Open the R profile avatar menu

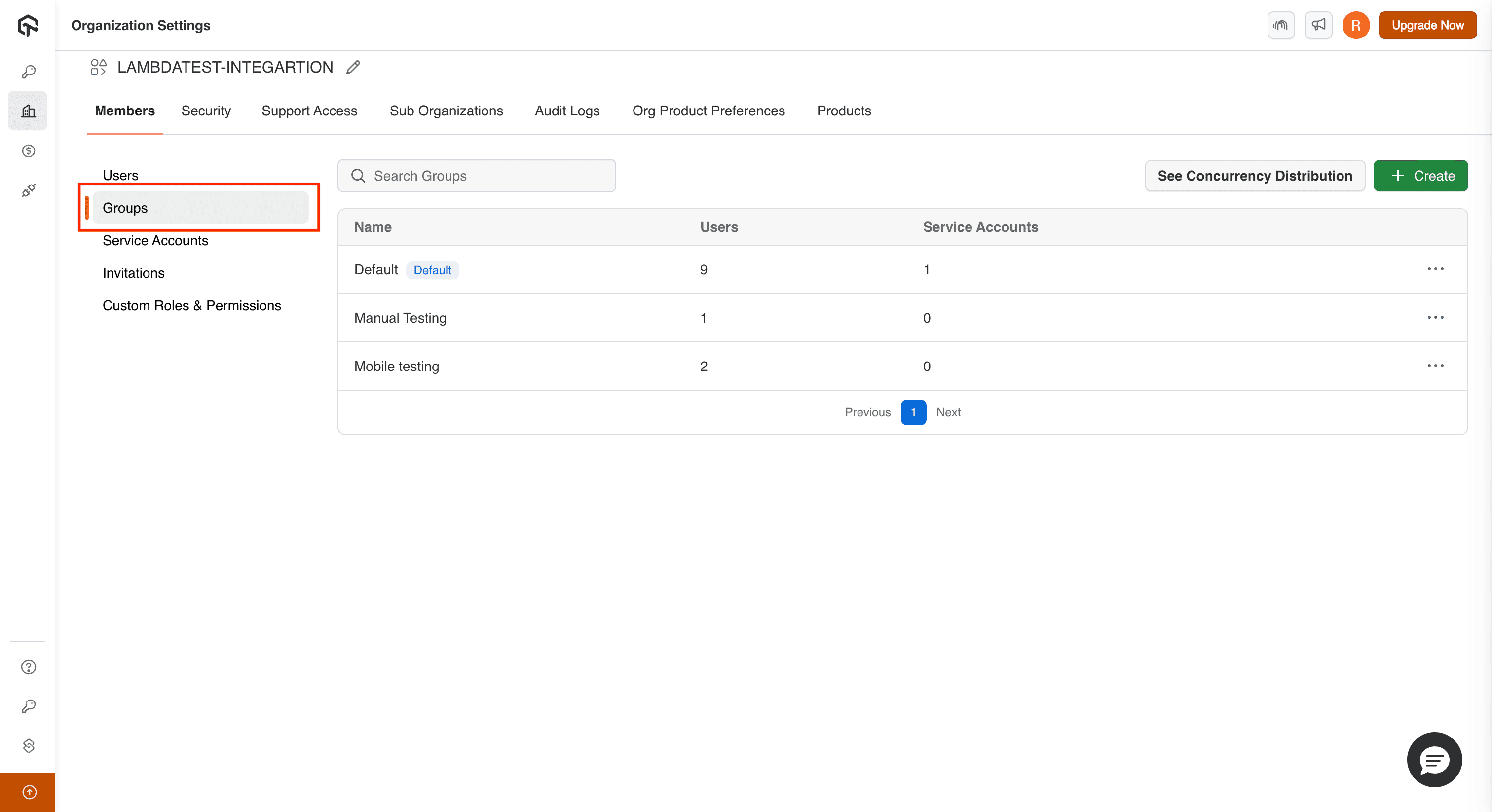(x=1356, y=25)
